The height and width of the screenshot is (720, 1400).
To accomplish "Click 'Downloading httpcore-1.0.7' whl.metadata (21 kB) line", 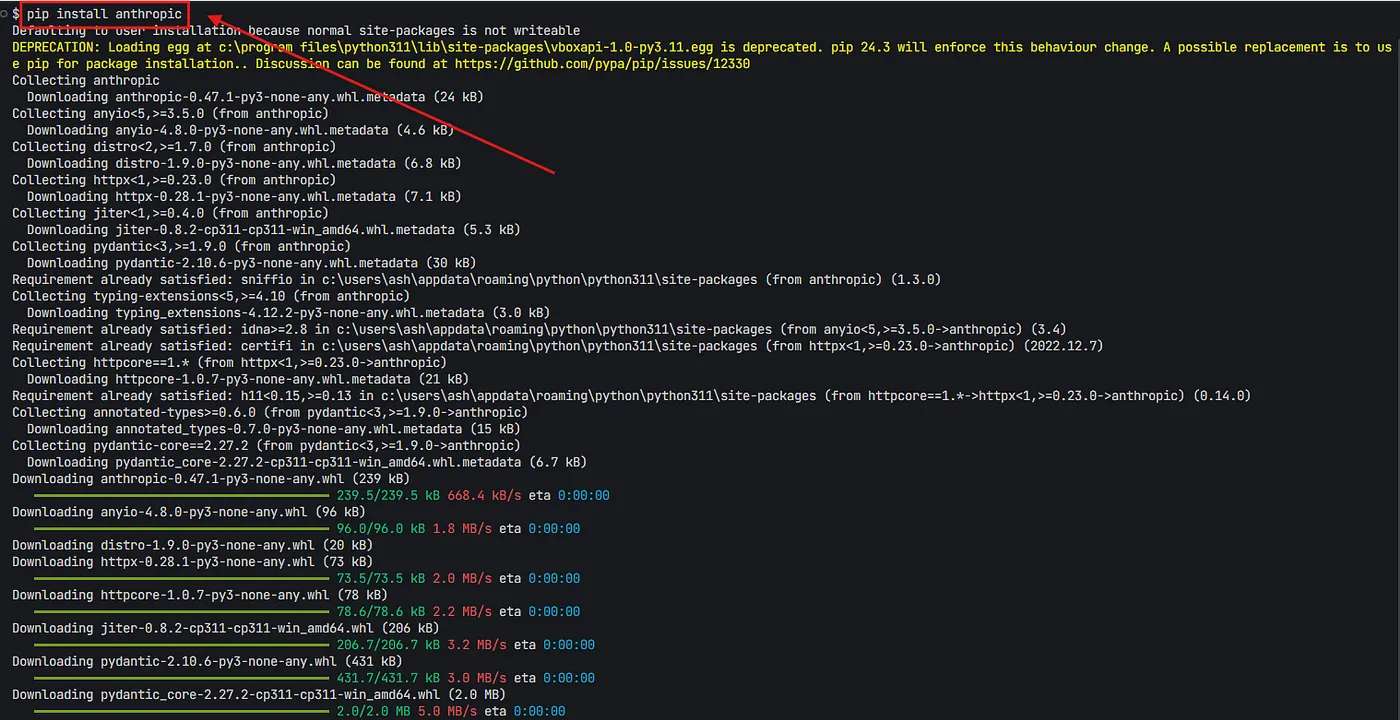I will tap(247, 379).
